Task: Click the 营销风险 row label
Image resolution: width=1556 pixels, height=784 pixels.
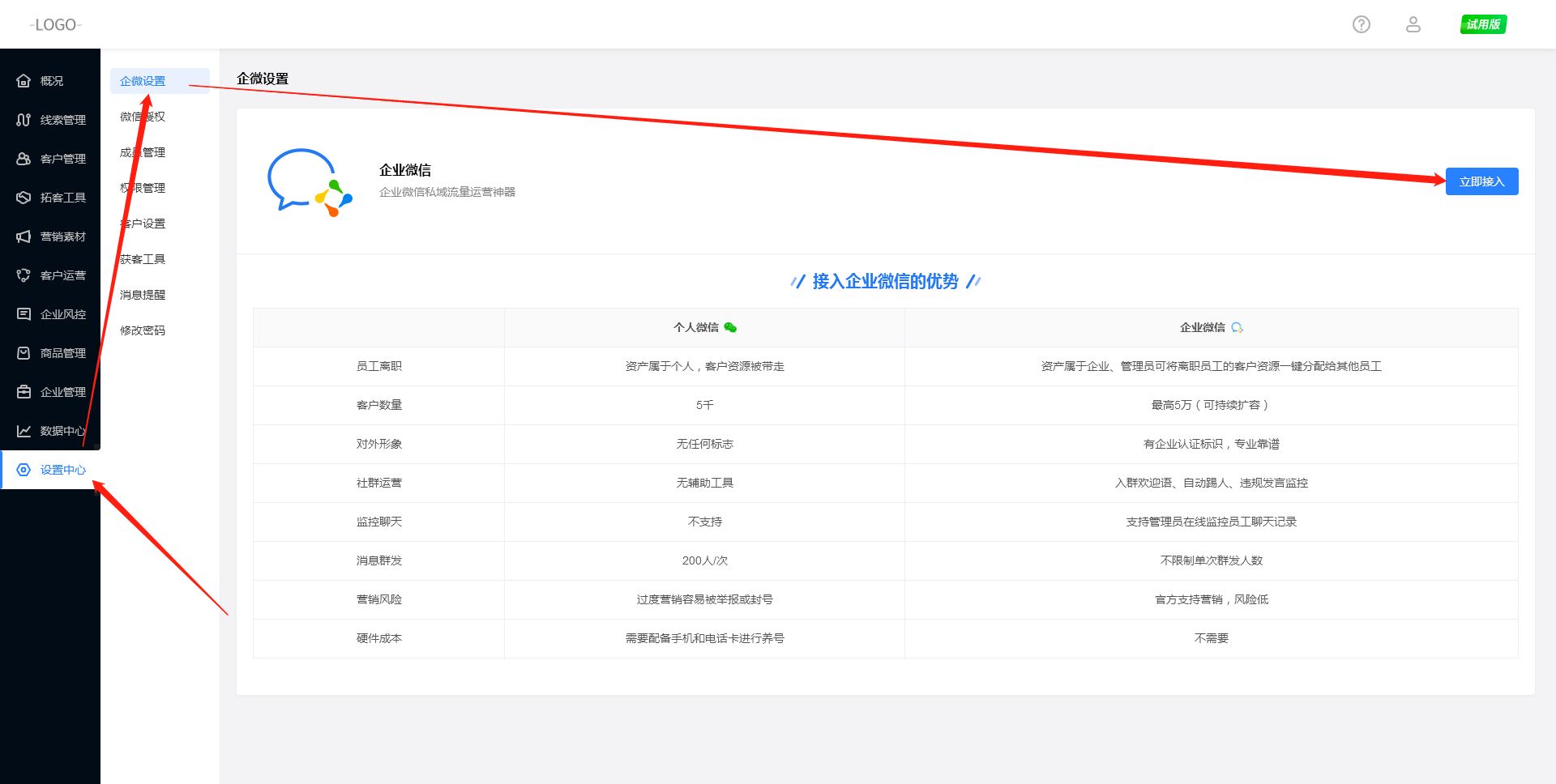Action: [x=379, y=599]
